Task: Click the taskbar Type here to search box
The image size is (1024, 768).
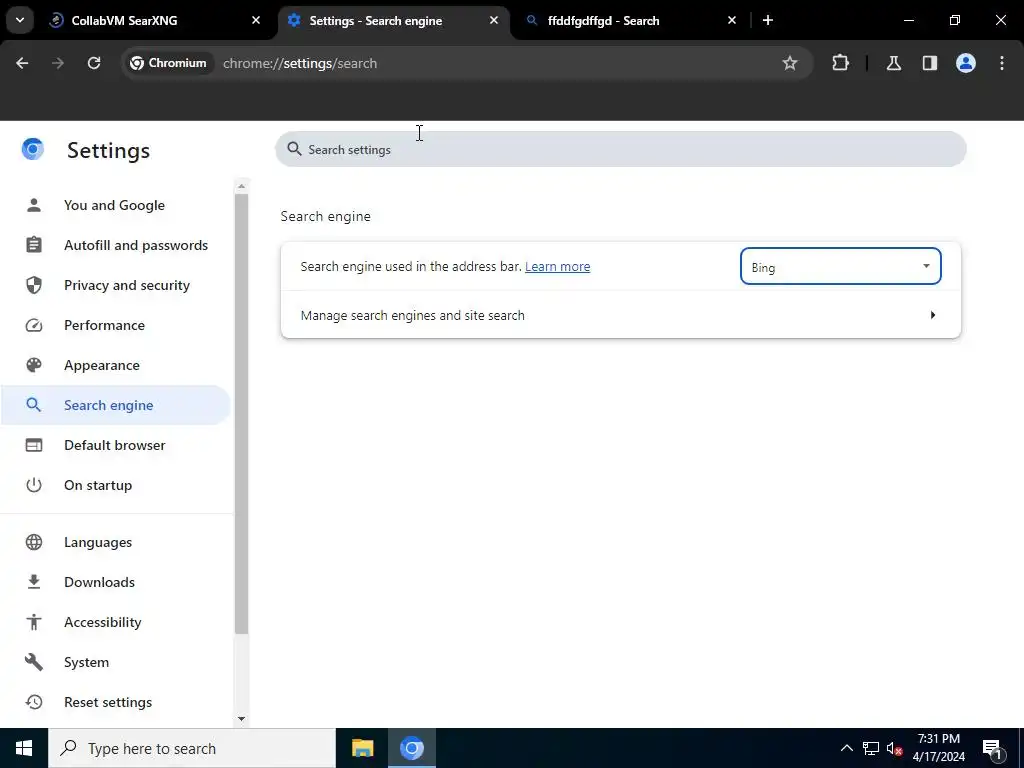Action: [x=191, y=748]
